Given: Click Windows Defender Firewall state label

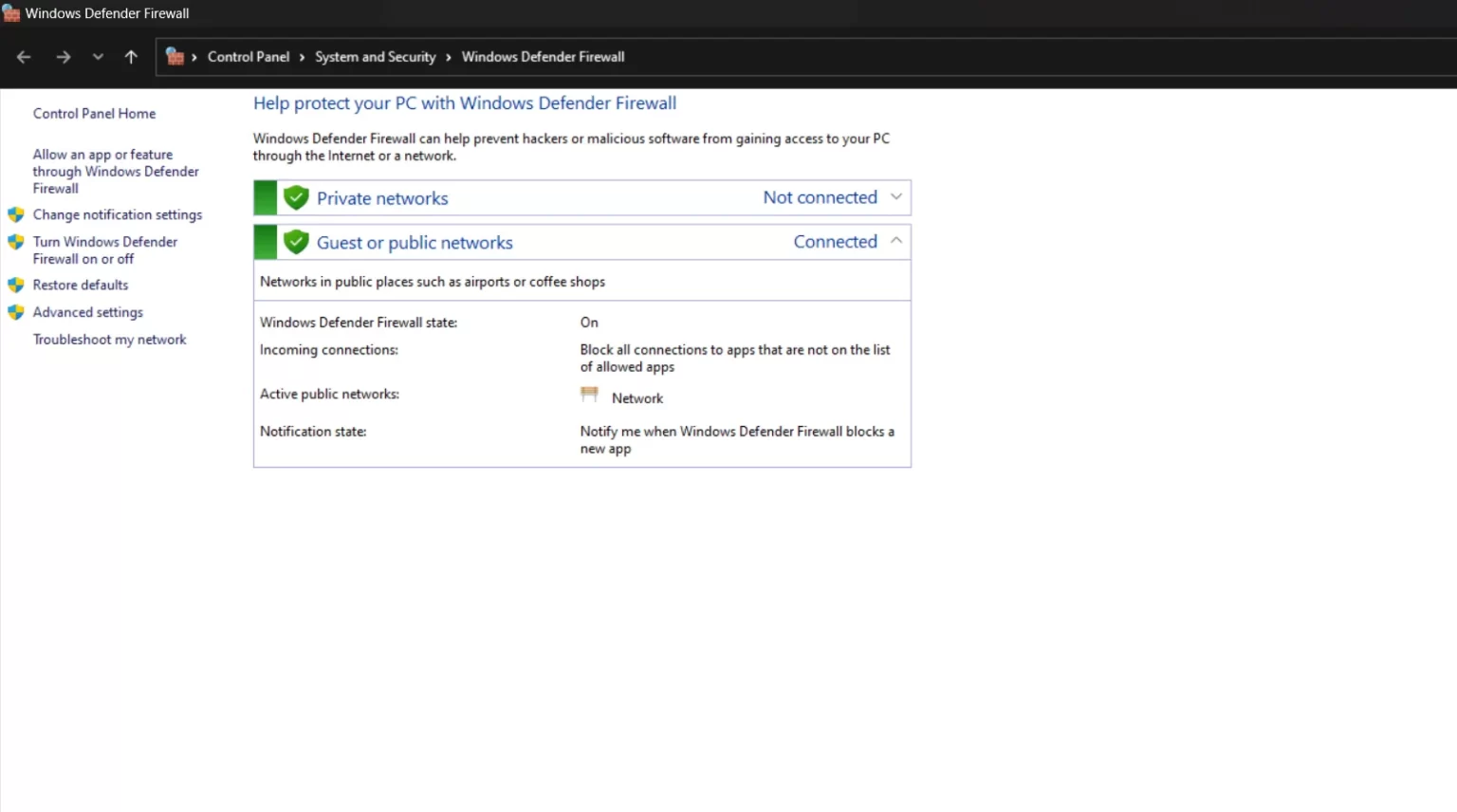Looking at the screenshot, I should click(x=359, y=323).
